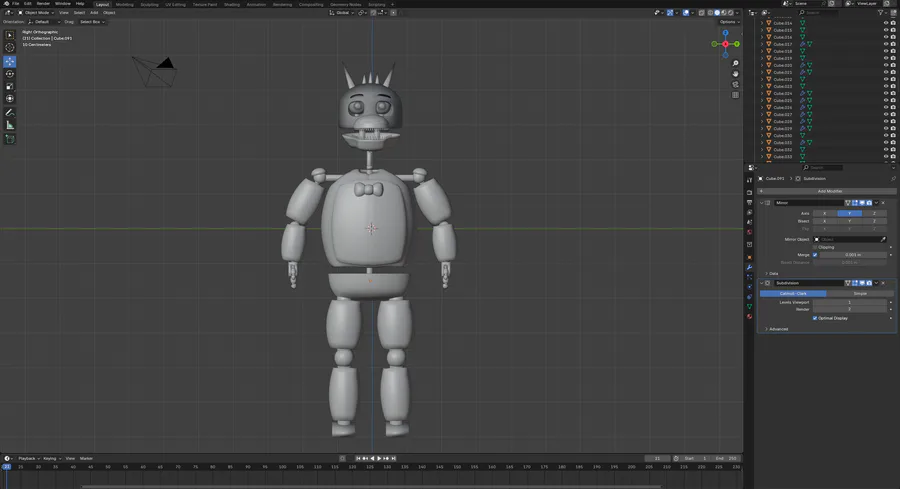This screenshot has height=489, width=900.
Task: Switch to the Modeling workspace tab
Action: [x=125, y=4]
